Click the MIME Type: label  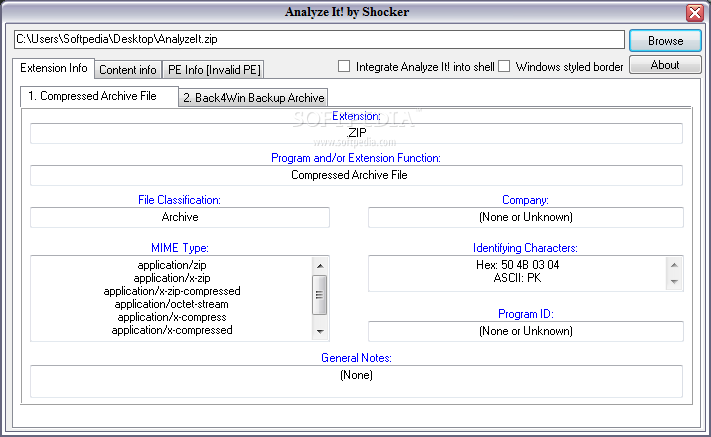point(180,248)
